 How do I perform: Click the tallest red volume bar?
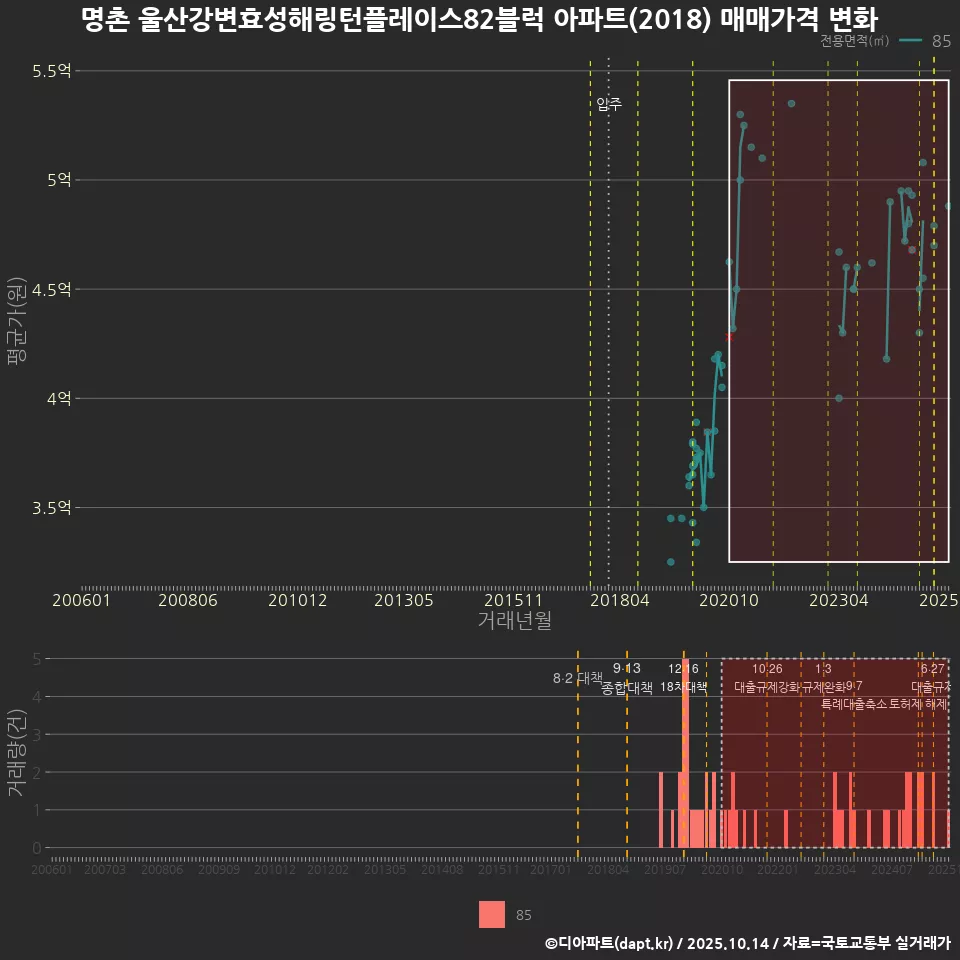click(685, 750)
